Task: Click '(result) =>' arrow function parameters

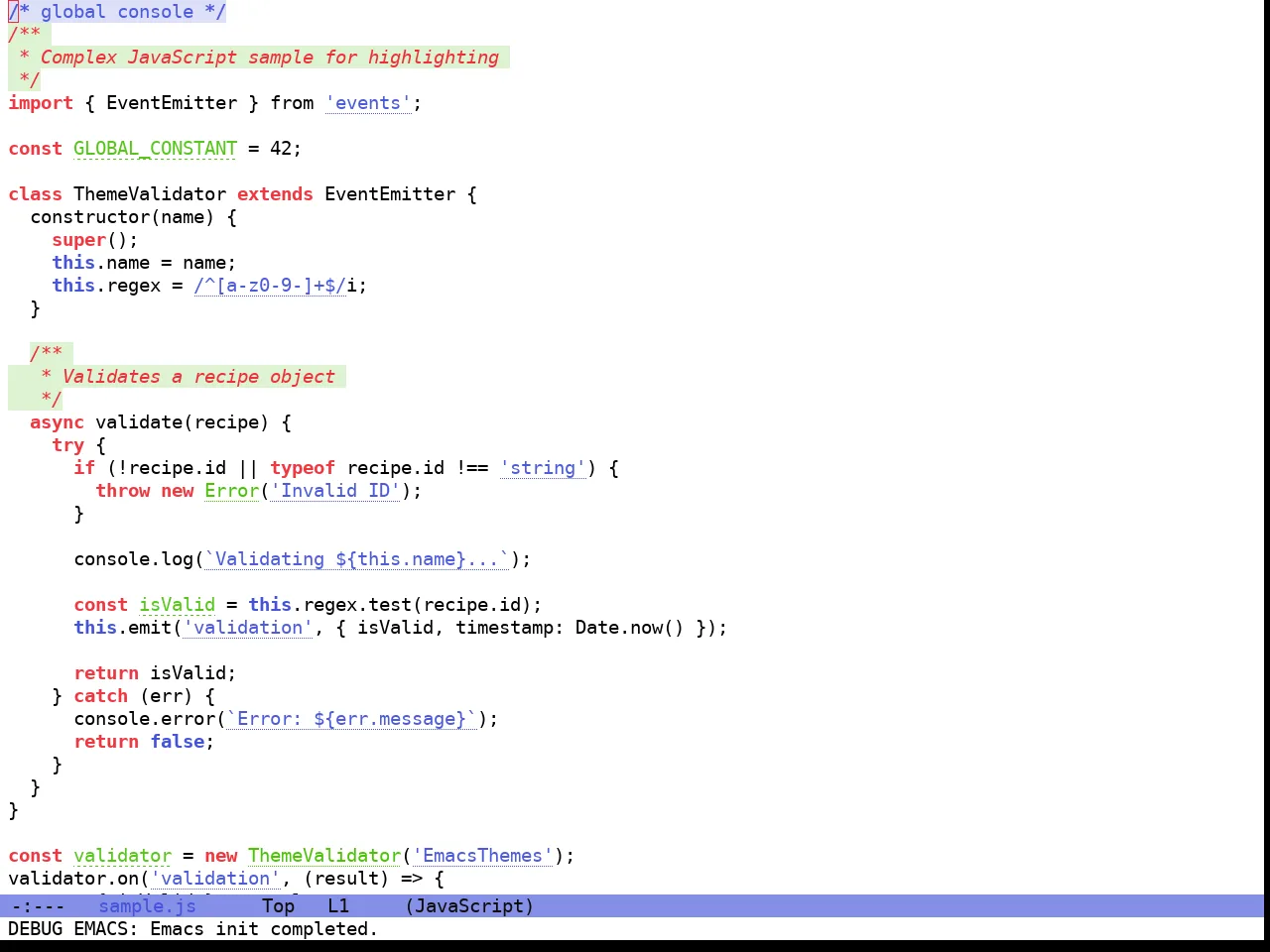Action: click(x=363, y=879)
